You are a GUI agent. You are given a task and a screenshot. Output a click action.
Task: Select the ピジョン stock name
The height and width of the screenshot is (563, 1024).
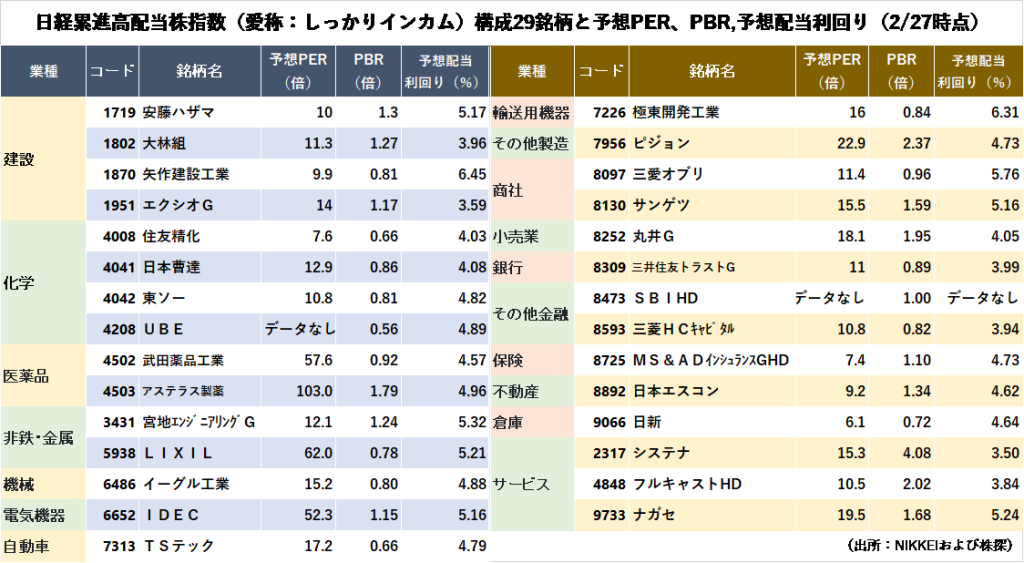tap(661, 143)
